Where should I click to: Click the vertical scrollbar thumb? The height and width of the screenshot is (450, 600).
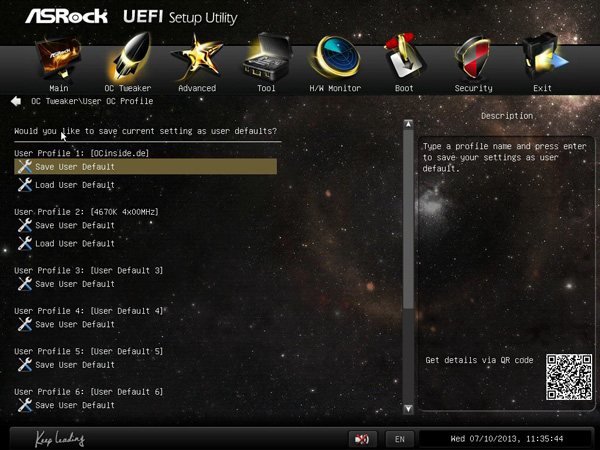pyautogui.click(x=408, y=219)
